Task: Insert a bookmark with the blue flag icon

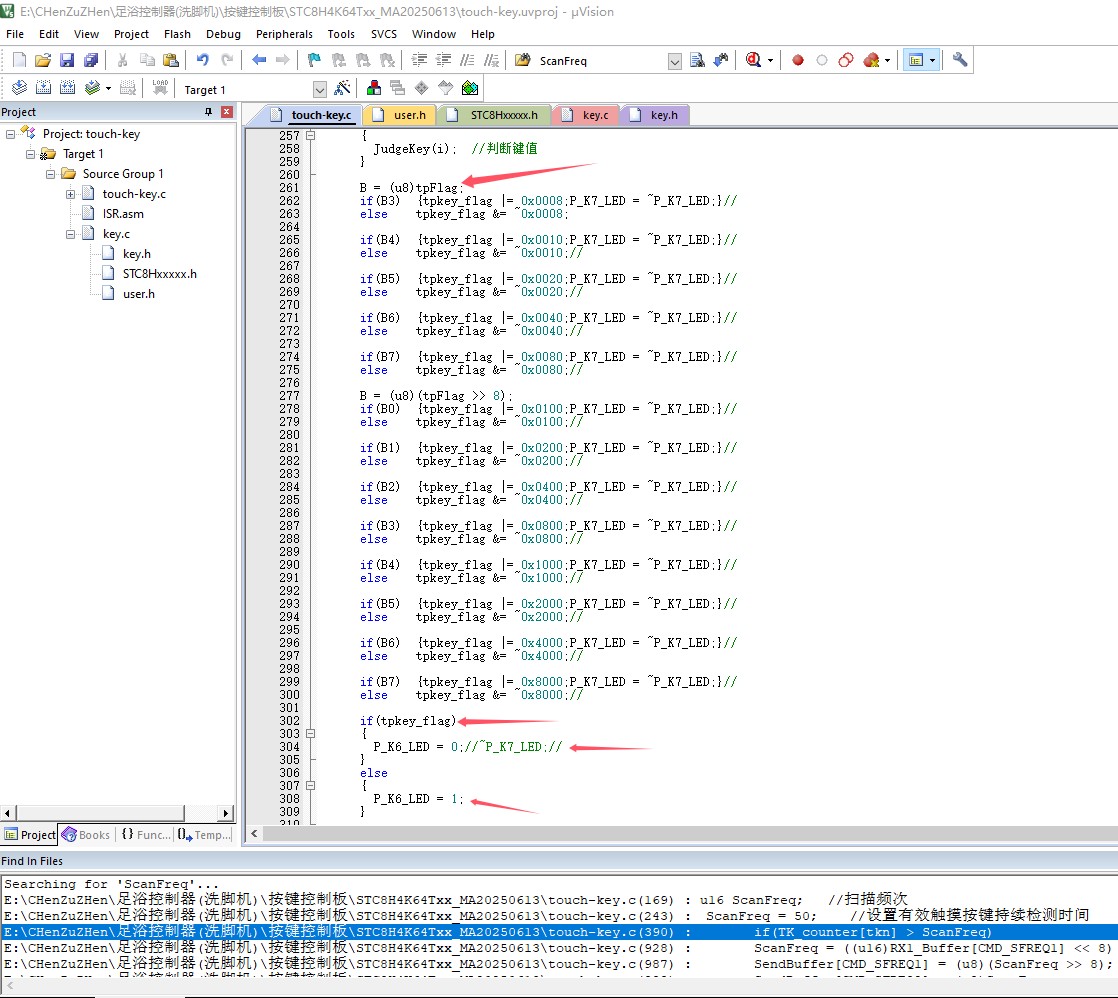Action: pos(314,61)
